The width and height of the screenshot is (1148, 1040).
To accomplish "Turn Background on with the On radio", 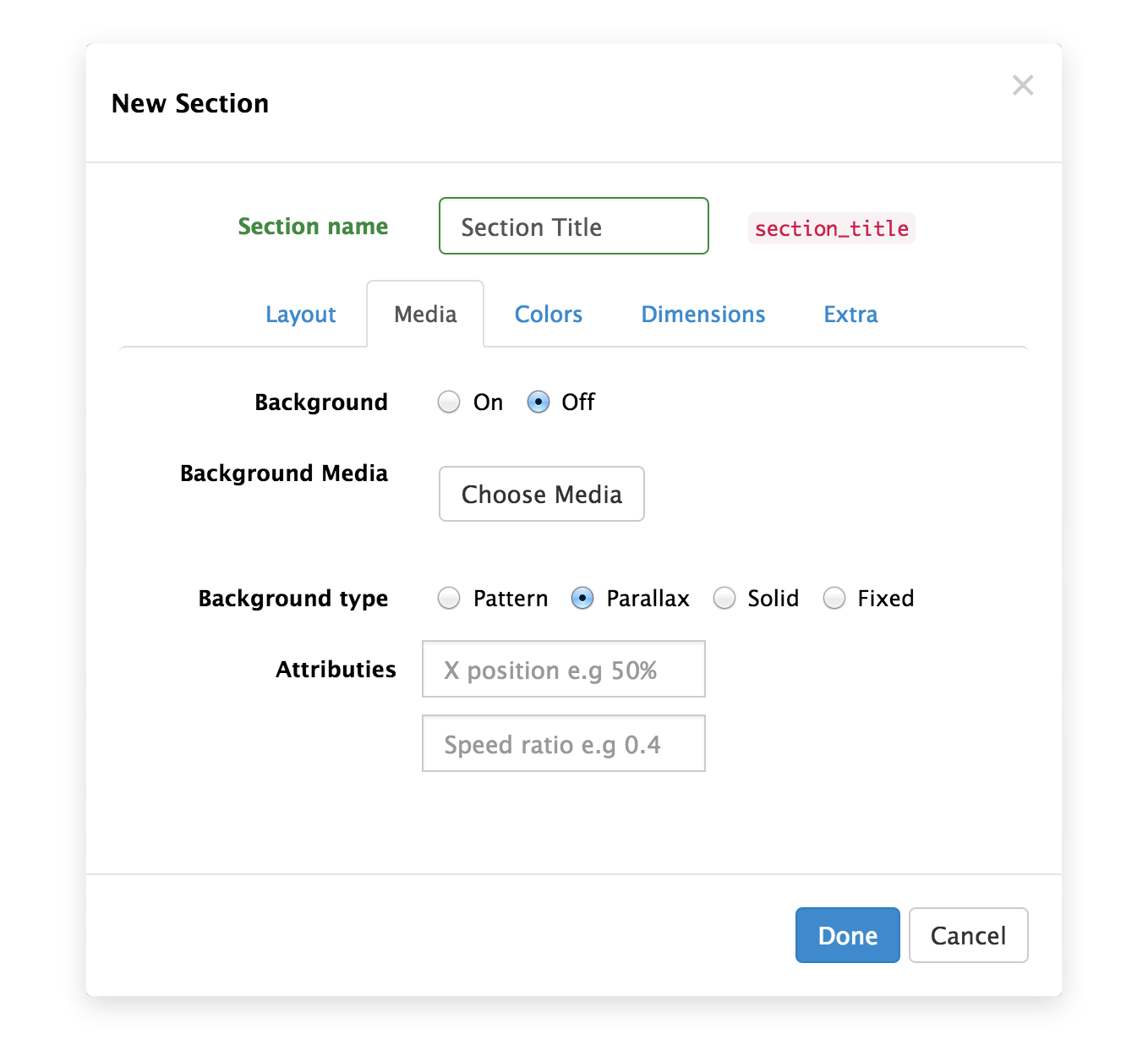I will [x=449, y=402].
